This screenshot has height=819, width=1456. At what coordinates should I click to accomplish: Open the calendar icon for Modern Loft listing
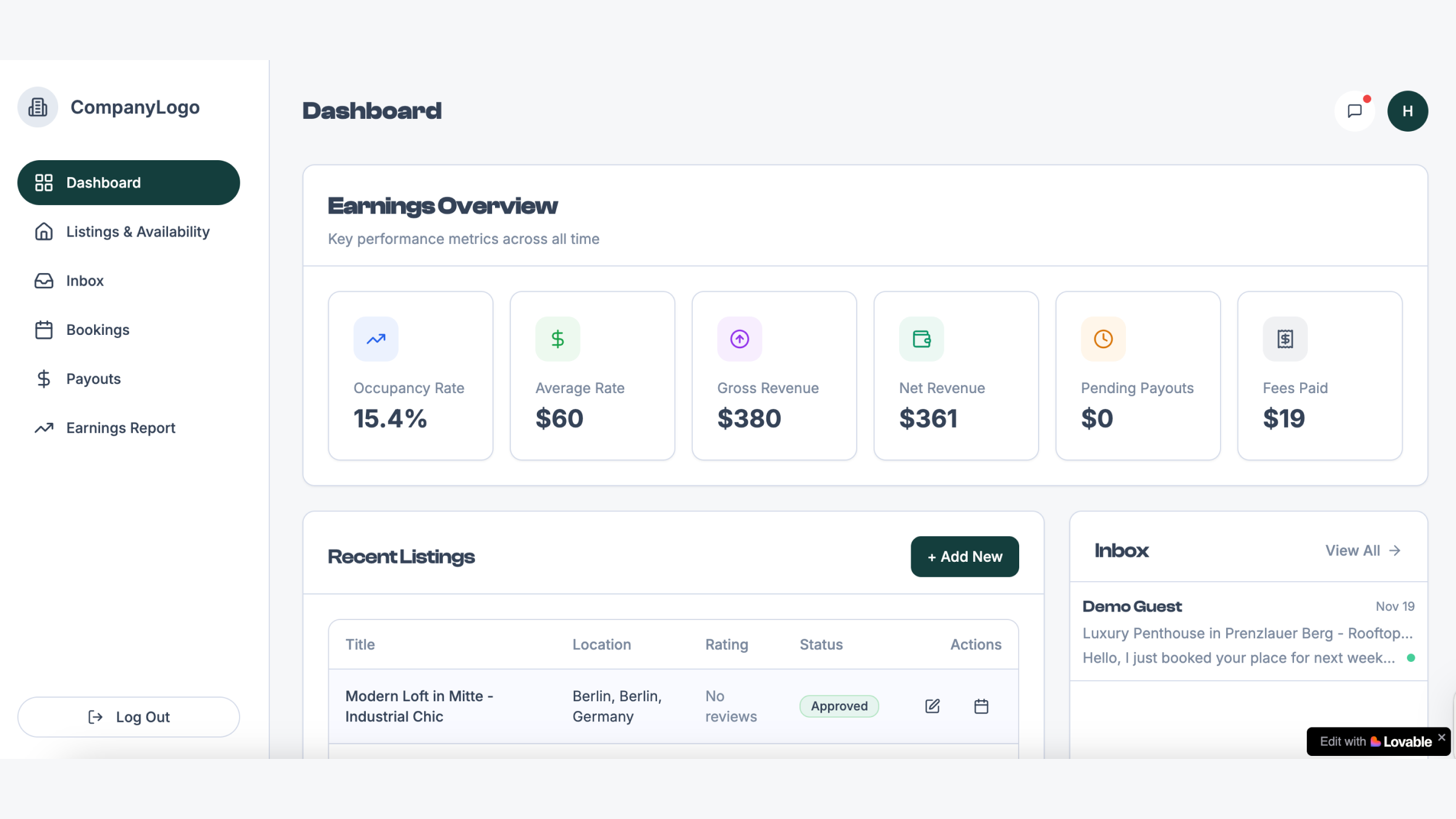(981, 706)
